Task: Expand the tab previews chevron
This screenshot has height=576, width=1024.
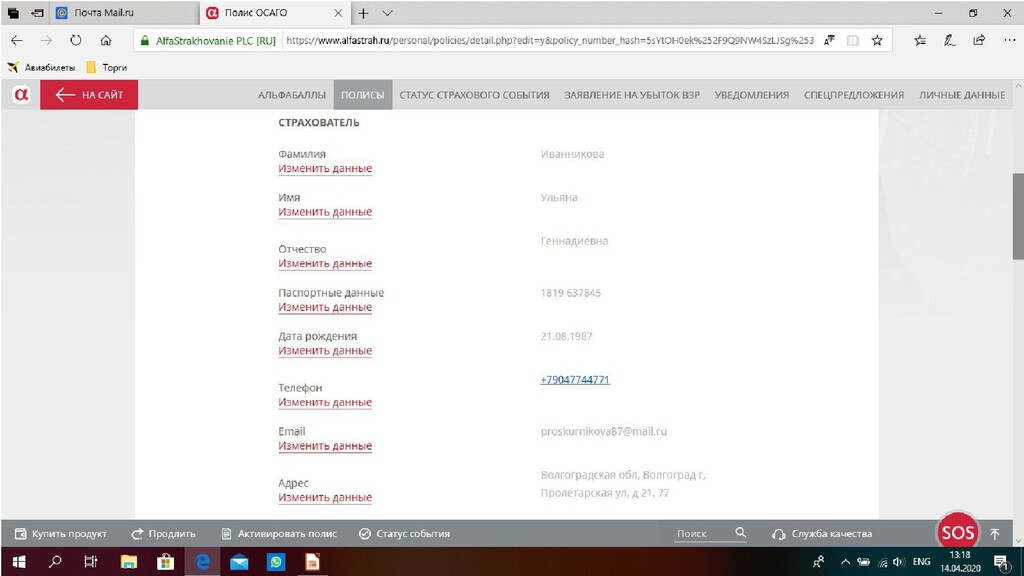Action: tap(387, 13)
